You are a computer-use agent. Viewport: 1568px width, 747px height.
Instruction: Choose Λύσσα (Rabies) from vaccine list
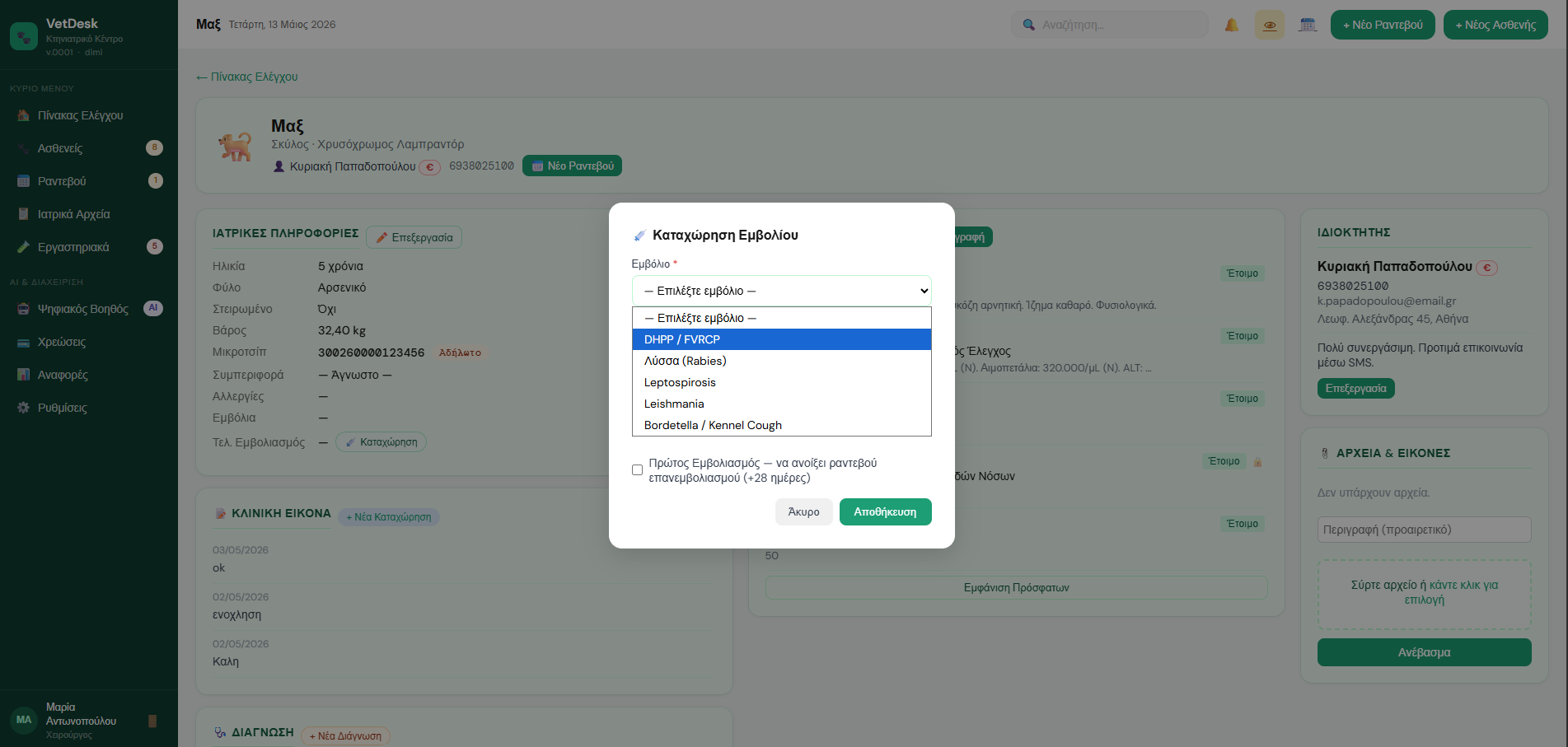781,361
